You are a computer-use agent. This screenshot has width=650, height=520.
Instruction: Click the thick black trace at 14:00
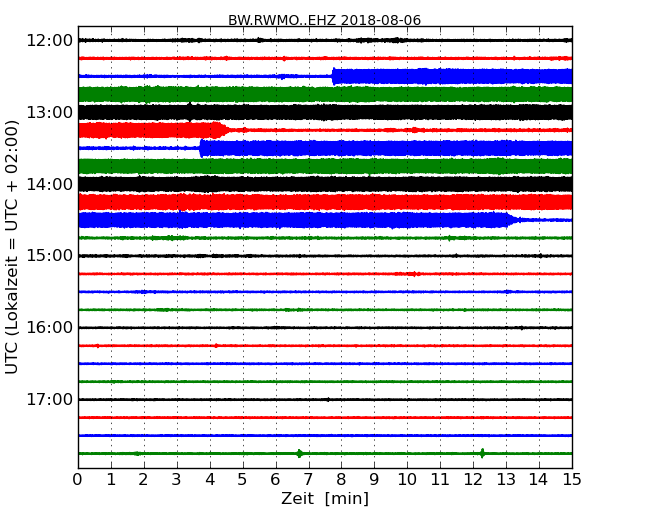tap(325, 184)
